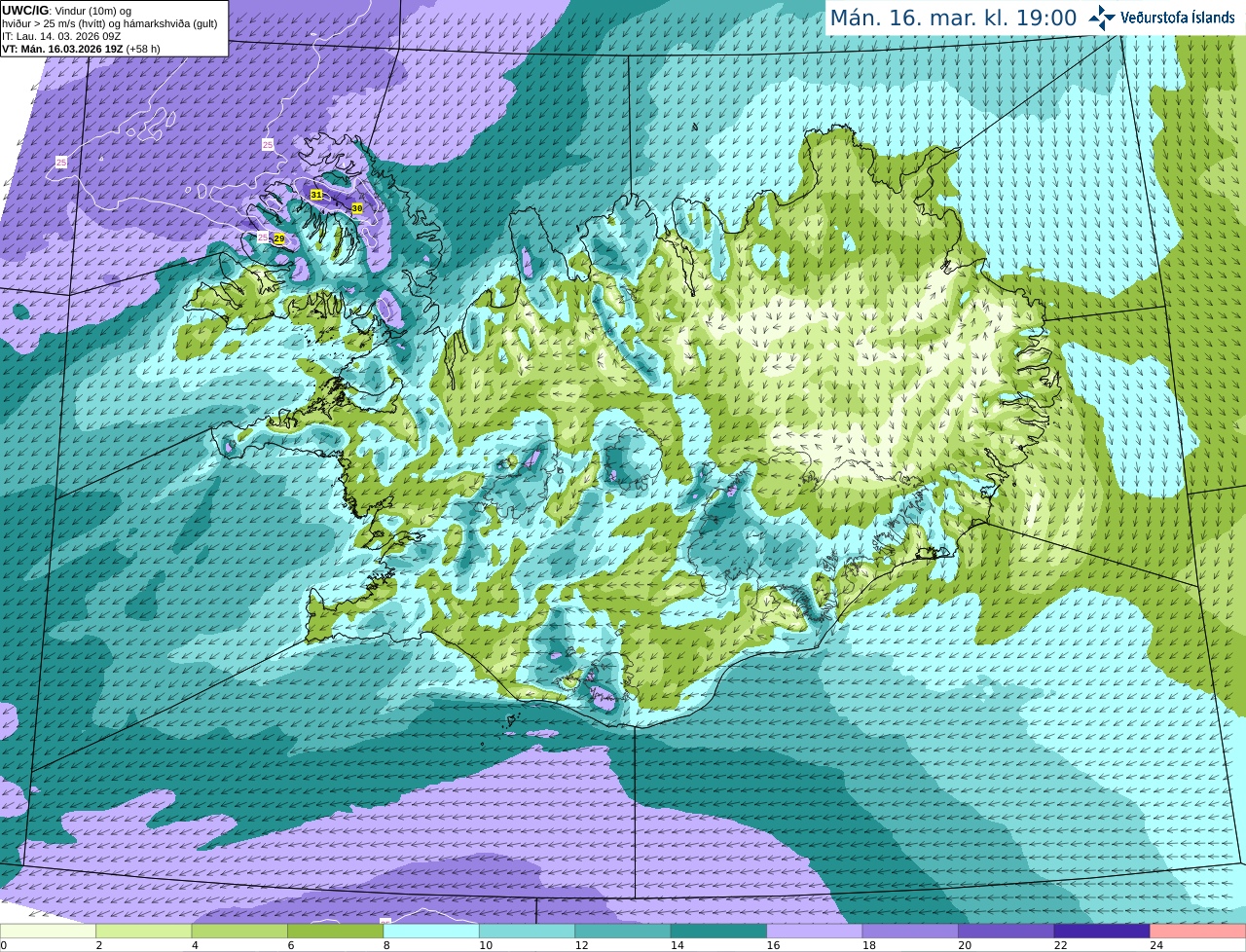Click the '16' legend scale value
Viewport: 1246px width, 952px height.
[x=773, y=945]
